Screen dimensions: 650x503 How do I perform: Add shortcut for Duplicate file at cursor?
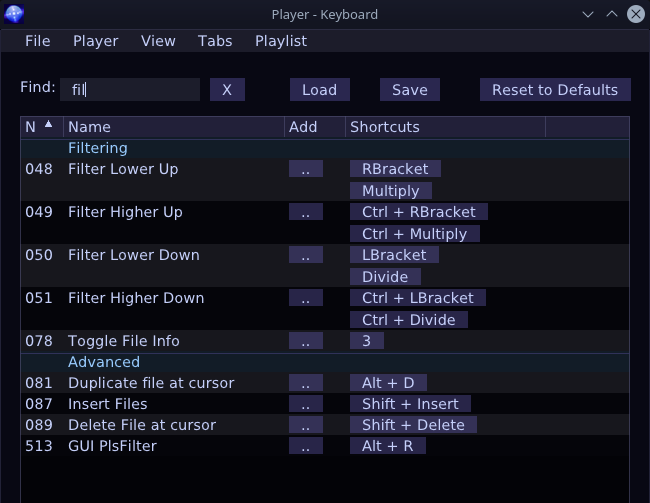pyautogui.click(x=306, y=383)
